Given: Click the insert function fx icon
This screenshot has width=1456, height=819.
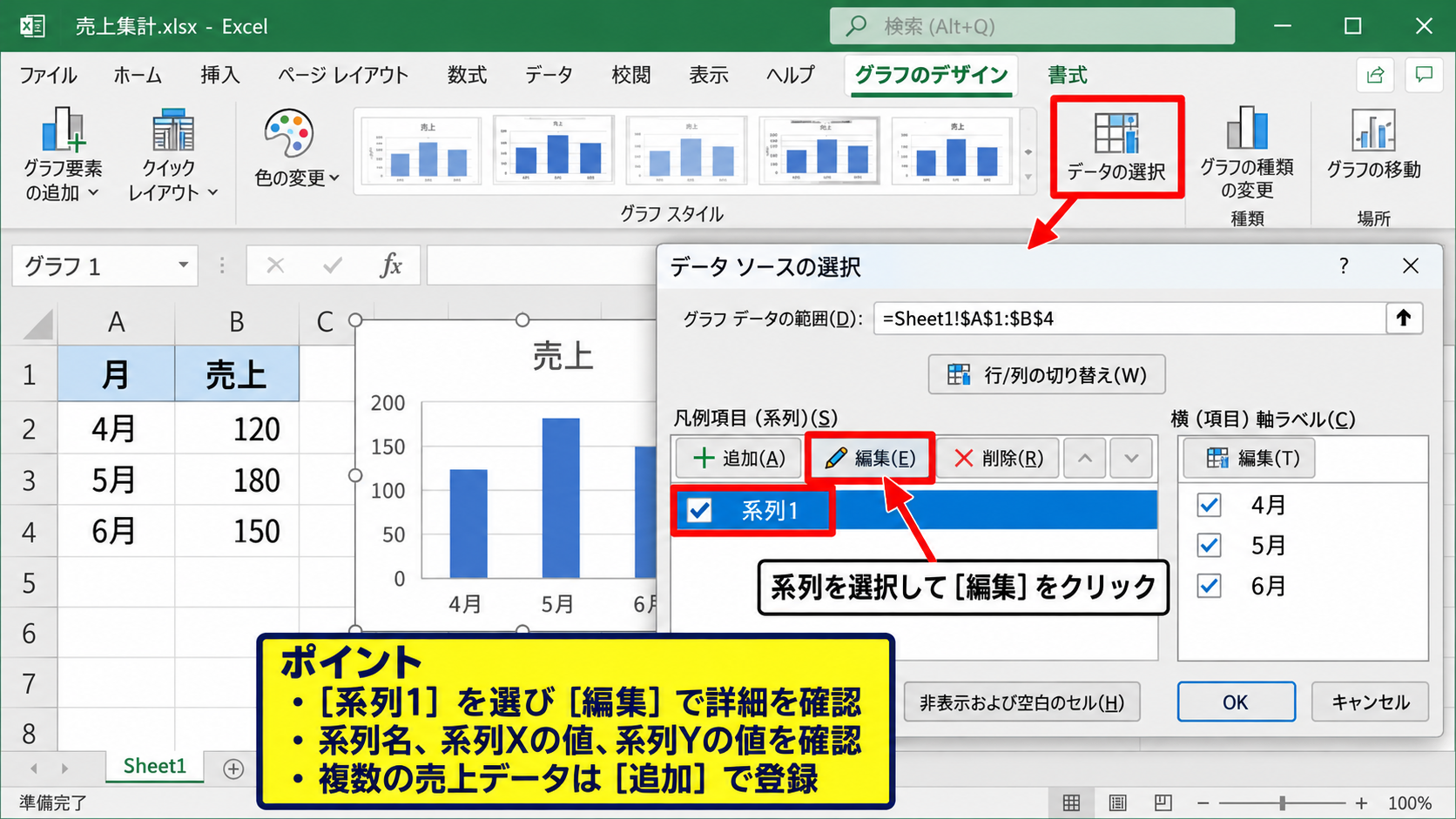Looking at the screenshot, I should (391, 265).
